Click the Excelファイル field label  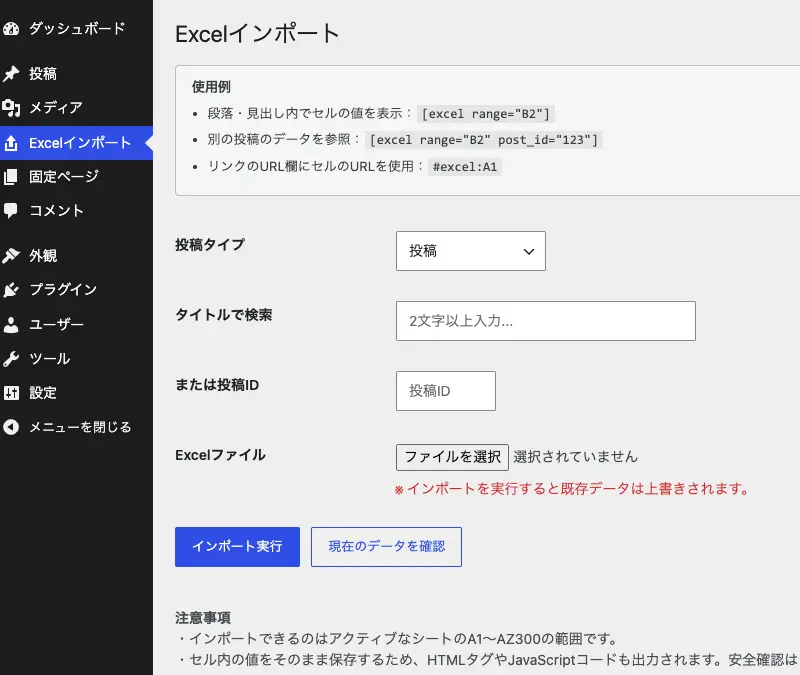(220, 455)
